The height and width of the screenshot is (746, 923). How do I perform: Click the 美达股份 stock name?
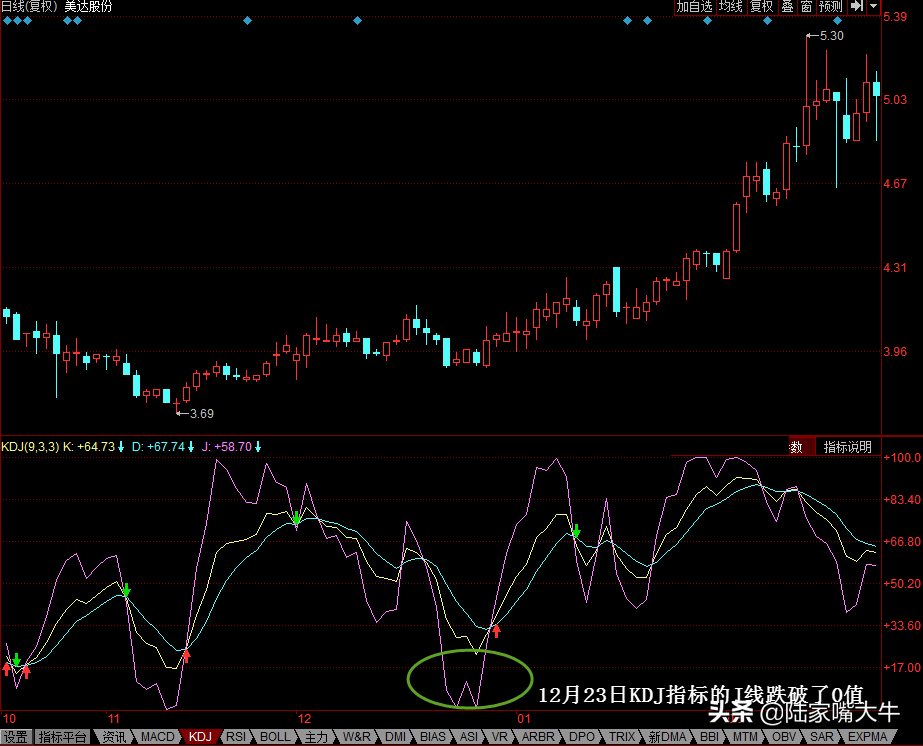pos(88,6)
